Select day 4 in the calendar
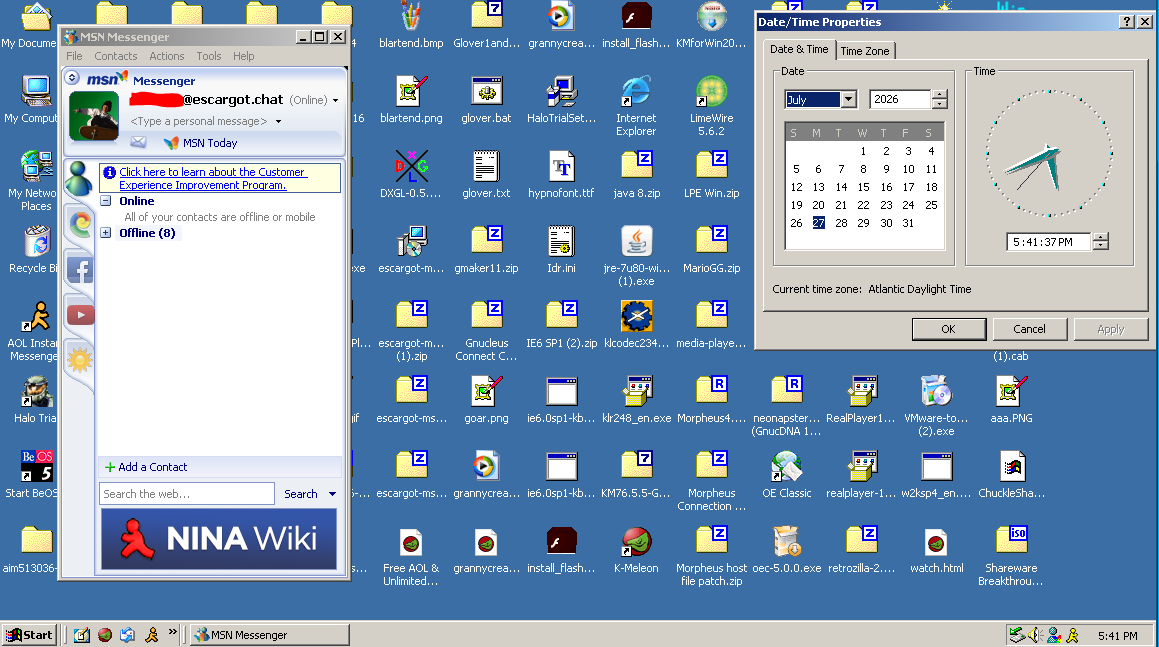Screen dimensions: 1159x647 click(x=931, y=151)
